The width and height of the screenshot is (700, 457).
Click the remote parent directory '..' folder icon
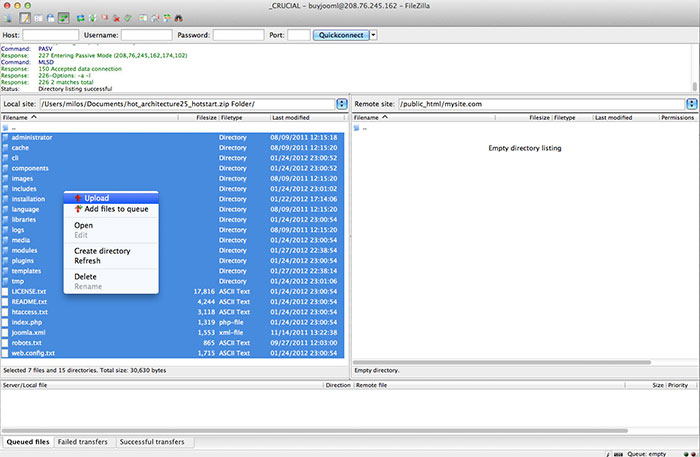(x=356, y=128)
